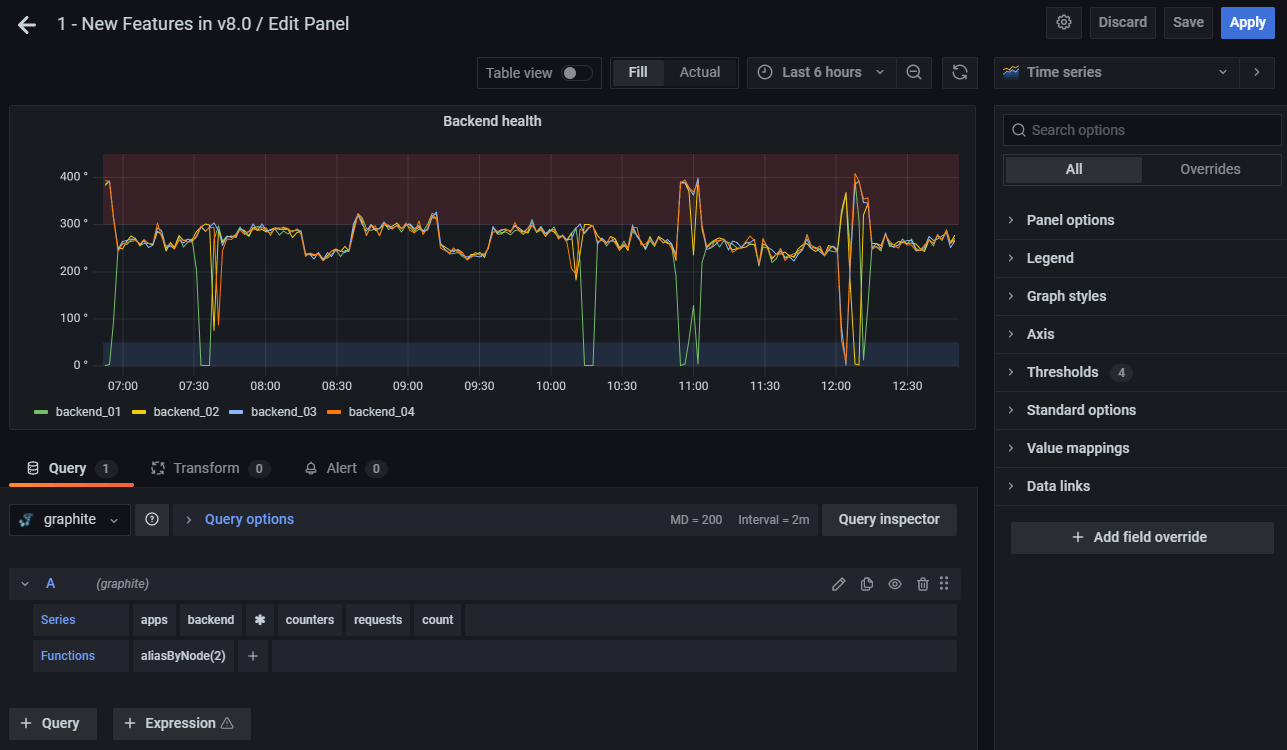Hide query A results with the eye icon

tap(894, 583)
